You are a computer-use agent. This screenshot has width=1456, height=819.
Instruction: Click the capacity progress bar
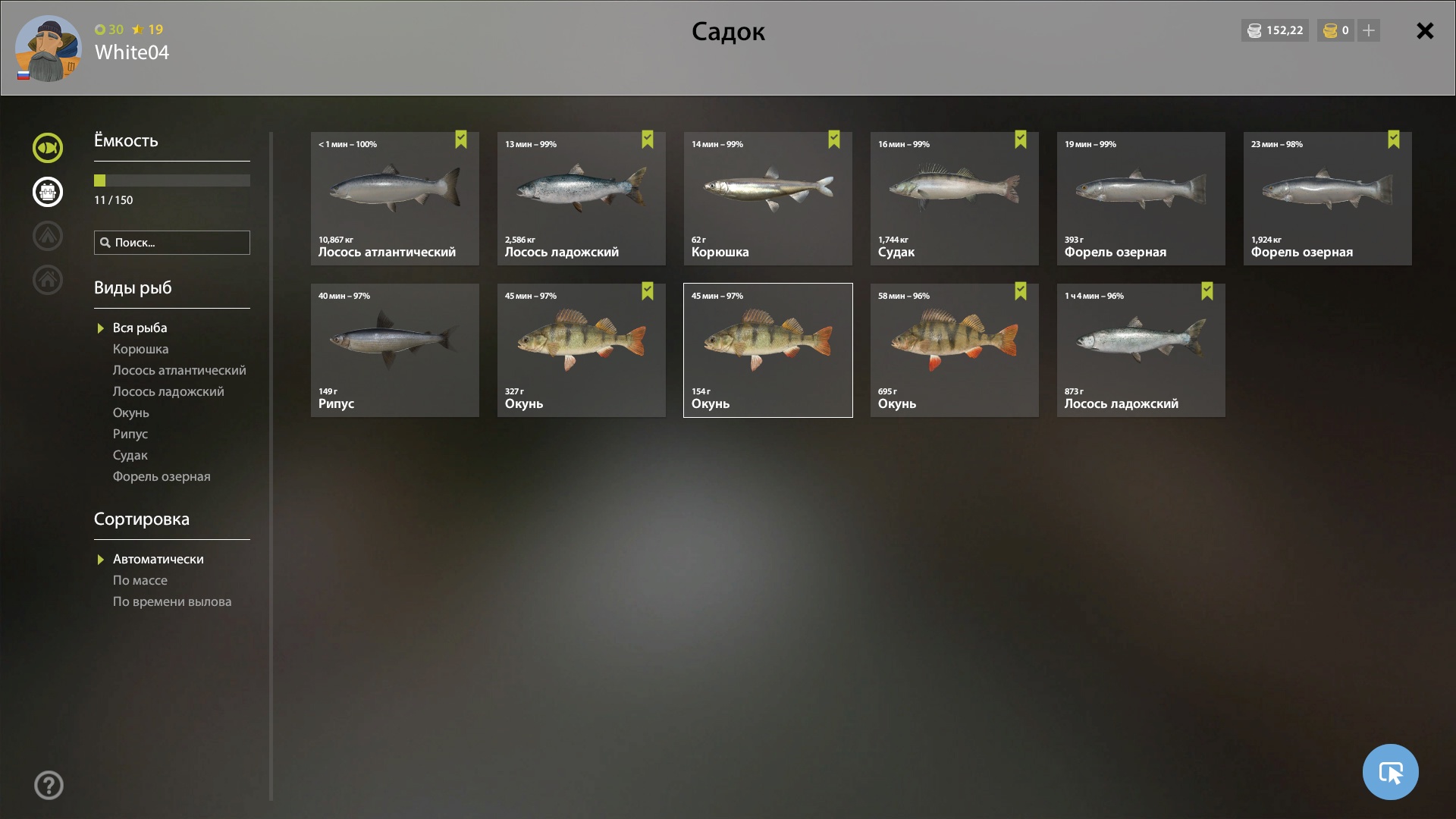[x=172, y=180]
